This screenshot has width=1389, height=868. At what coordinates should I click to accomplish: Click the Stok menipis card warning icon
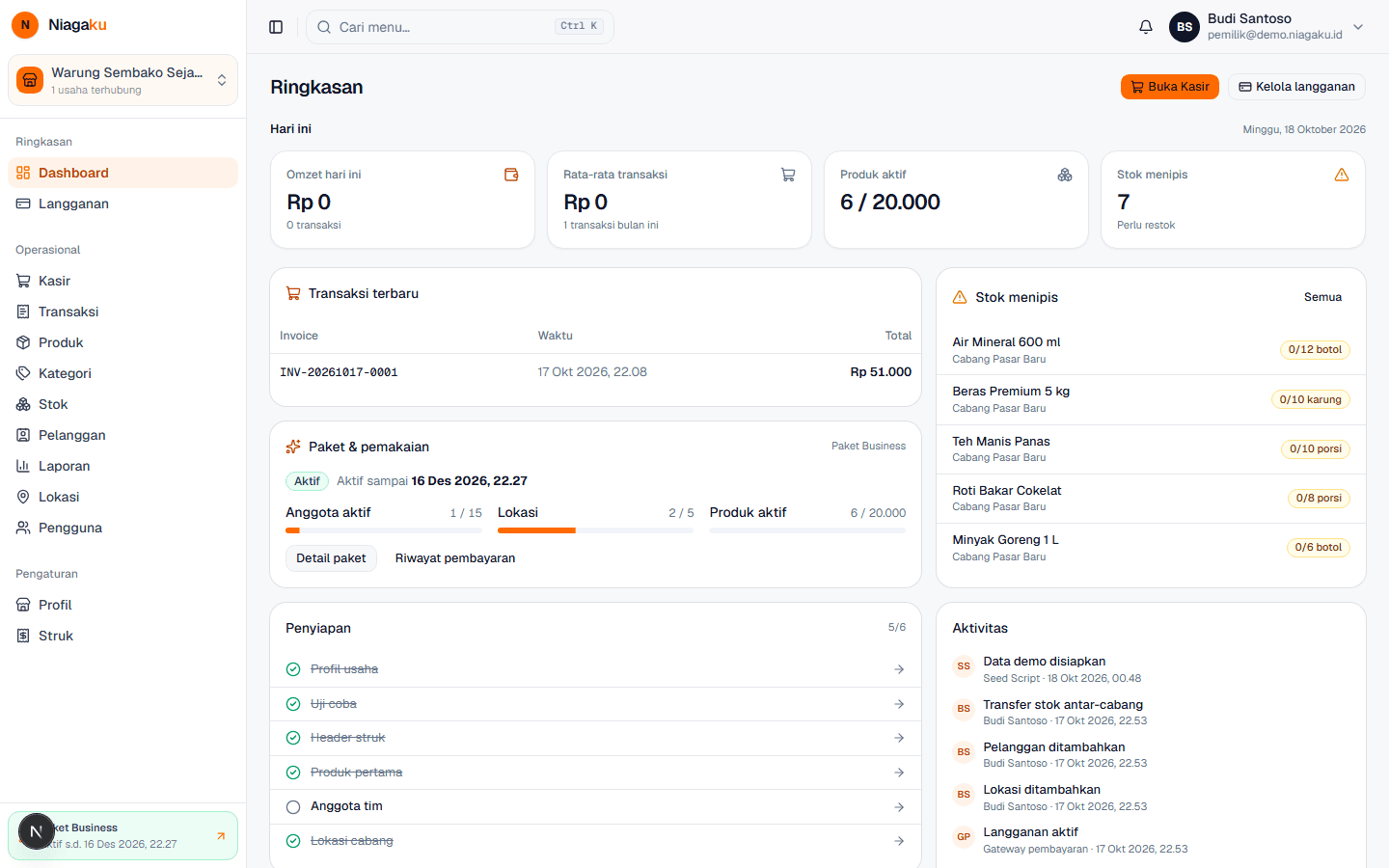click(1342, 175)
